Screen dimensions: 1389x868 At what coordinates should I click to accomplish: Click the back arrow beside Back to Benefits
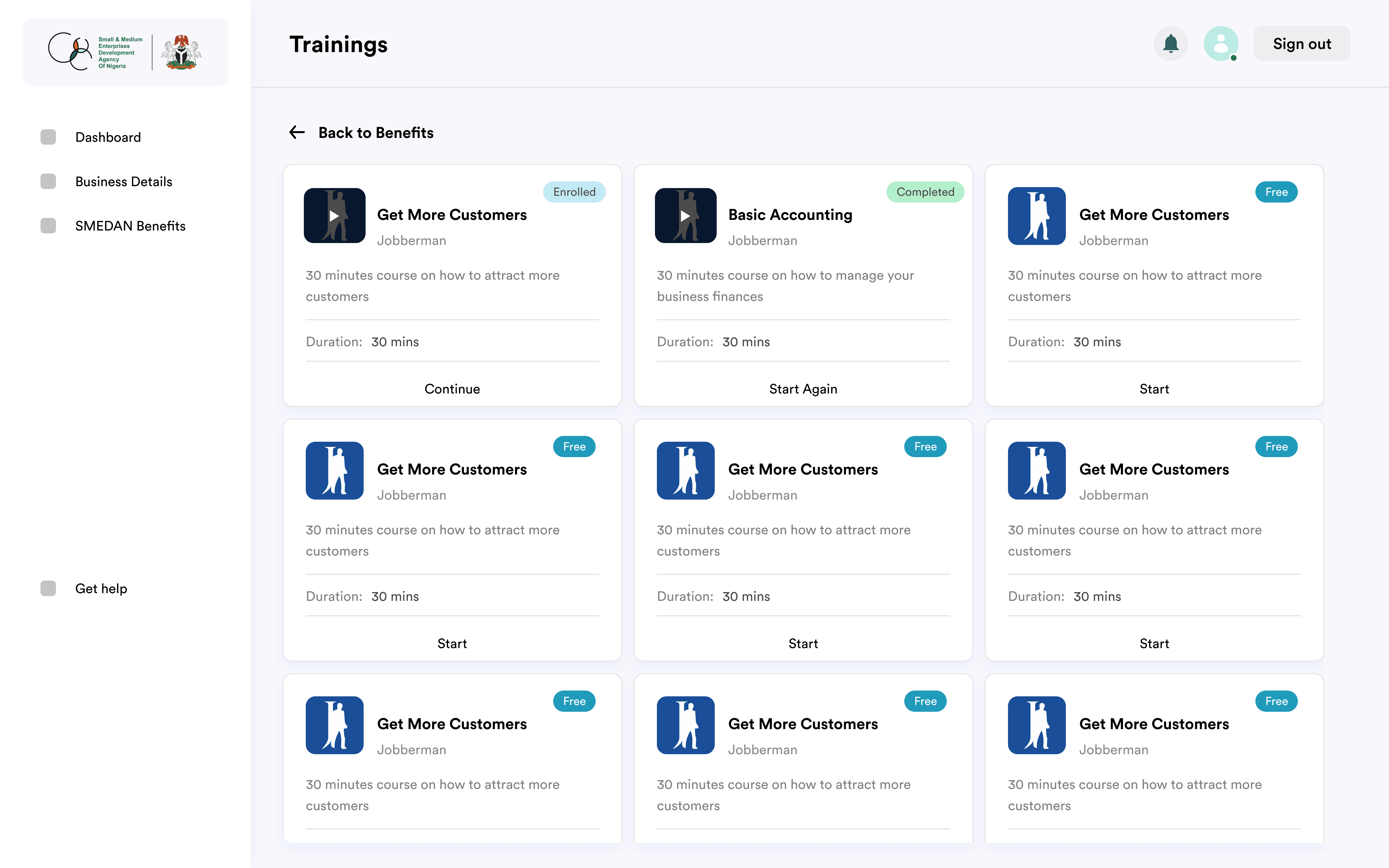pyautogui.click(x=297, y=133)
